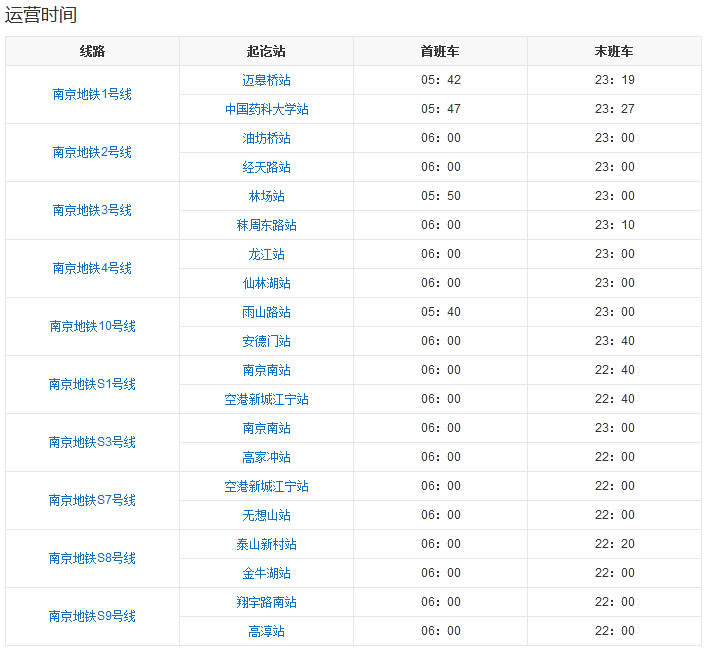
Task: Open the 南京地铁10号线 link
Action: [x=92, y=326]
